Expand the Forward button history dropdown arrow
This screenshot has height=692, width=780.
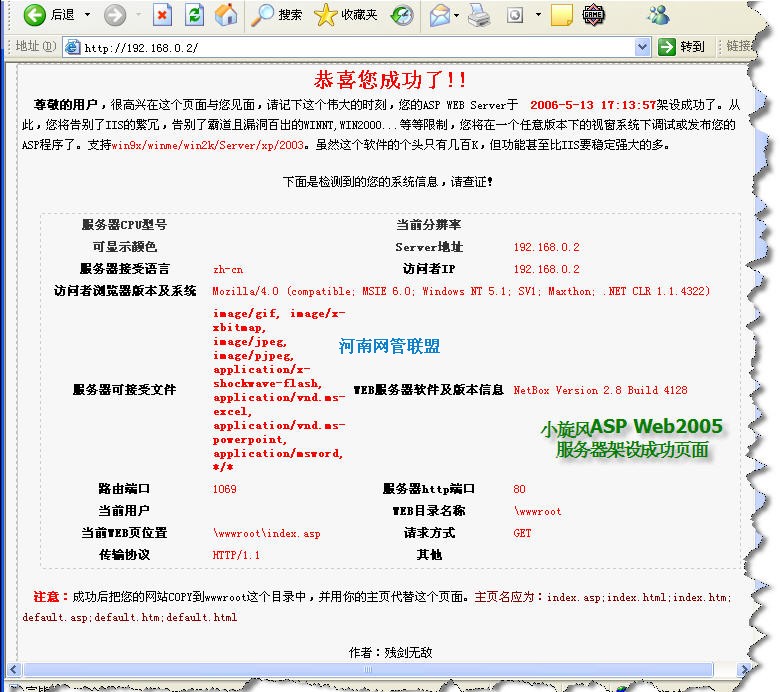(x=138, y=15)
